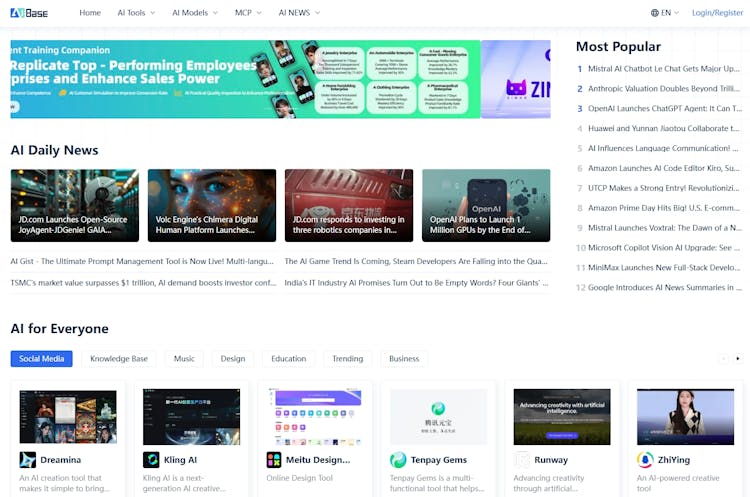750x497 pixels.
Task: Open the AI NEWS dropdown
Action: (299, 13)
